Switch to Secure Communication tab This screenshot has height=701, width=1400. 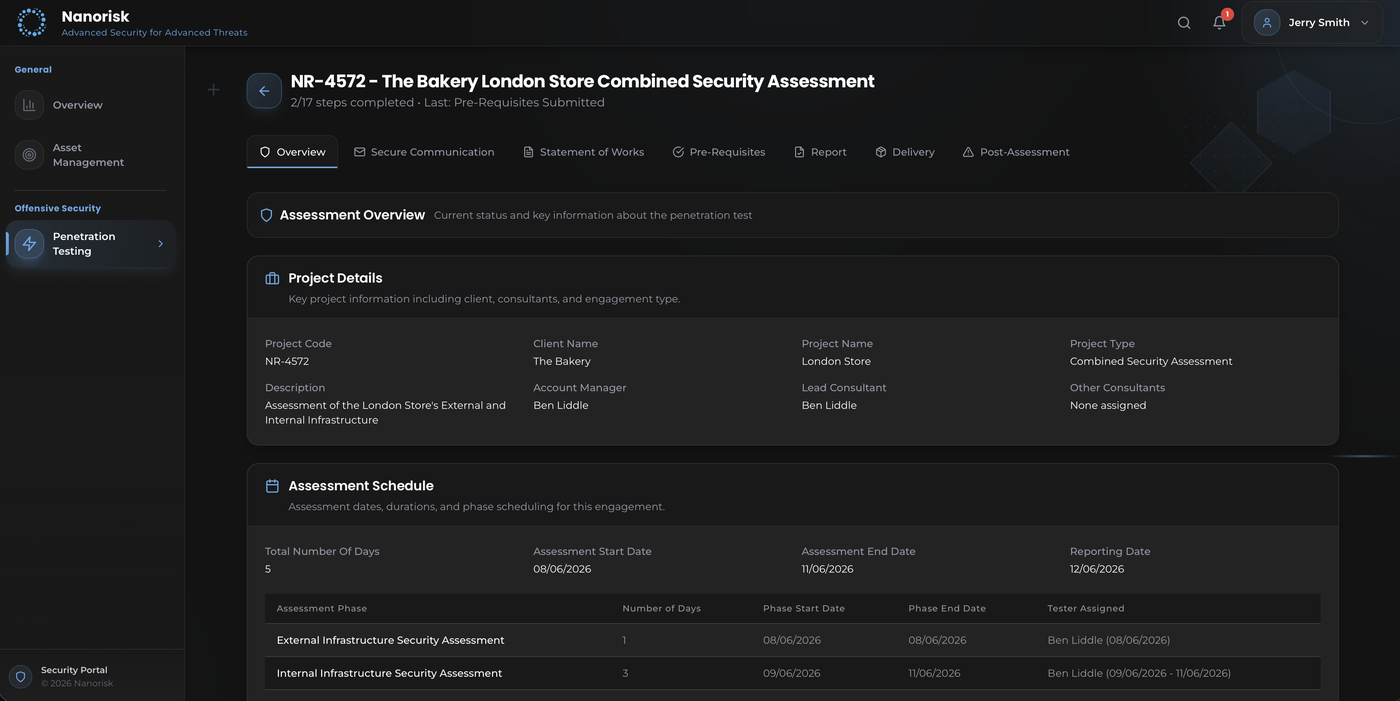(424, 152)
